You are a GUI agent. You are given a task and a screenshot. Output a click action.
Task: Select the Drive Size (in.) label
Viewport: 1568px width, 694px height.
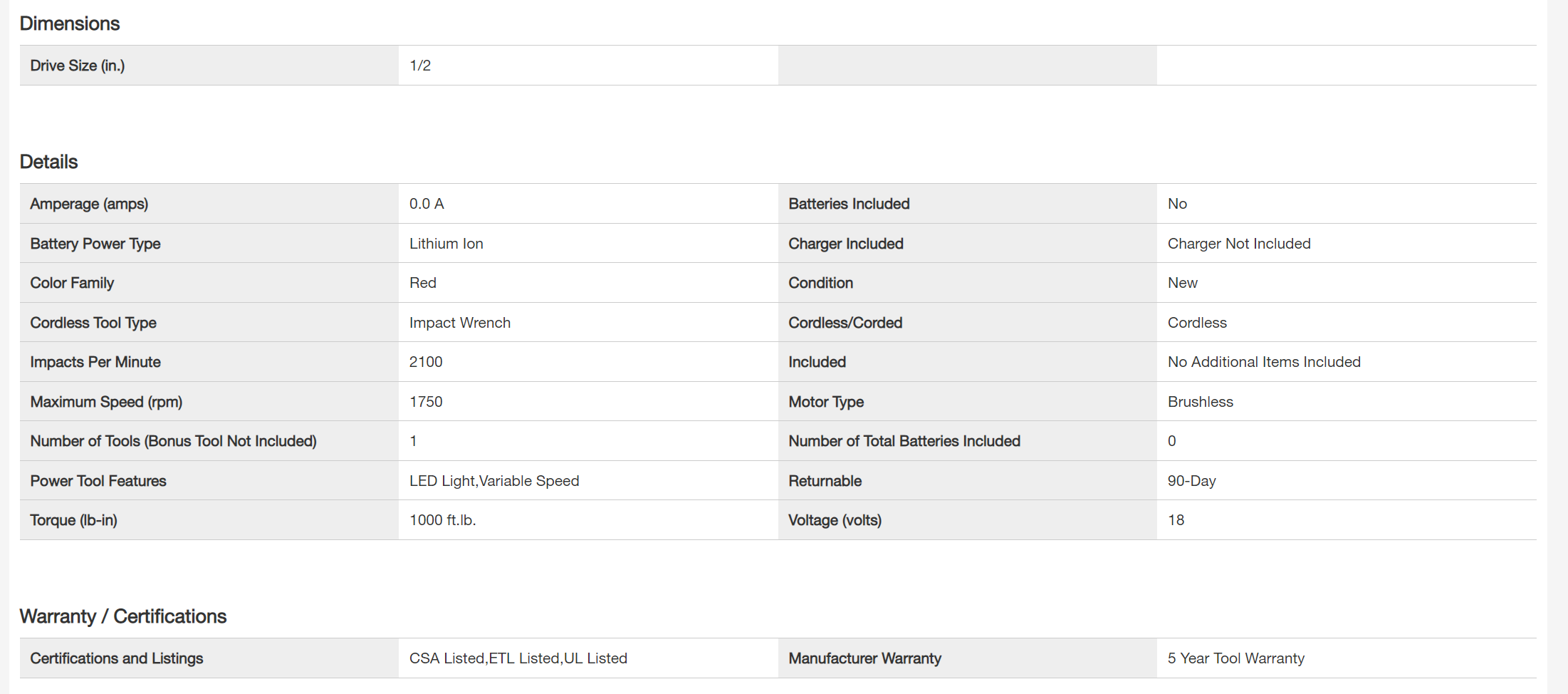coord(77,66)
